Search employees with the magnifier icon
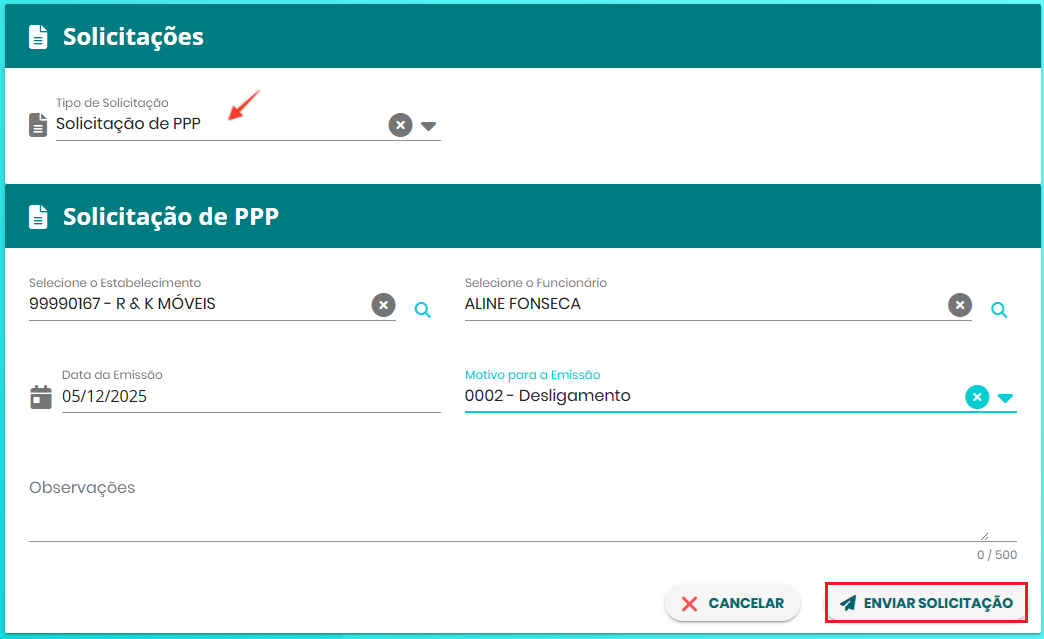1044x639 pixels. click(x=999, y=310)
